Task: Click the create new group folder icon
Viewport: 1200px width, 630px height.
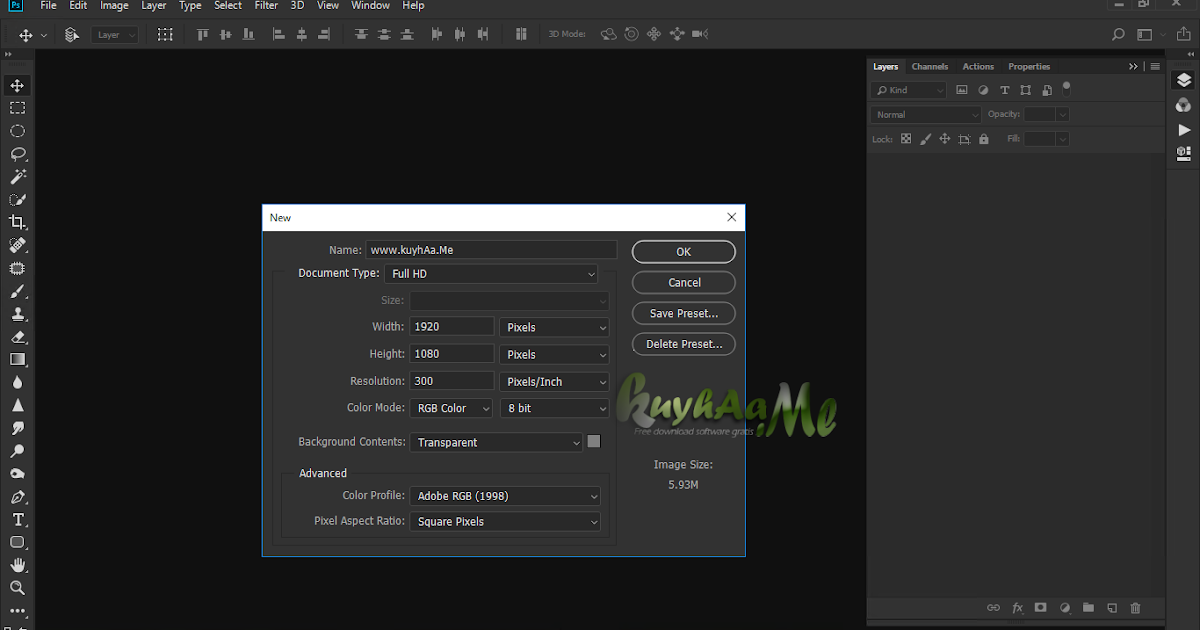Action: [x=1087, y=607]
